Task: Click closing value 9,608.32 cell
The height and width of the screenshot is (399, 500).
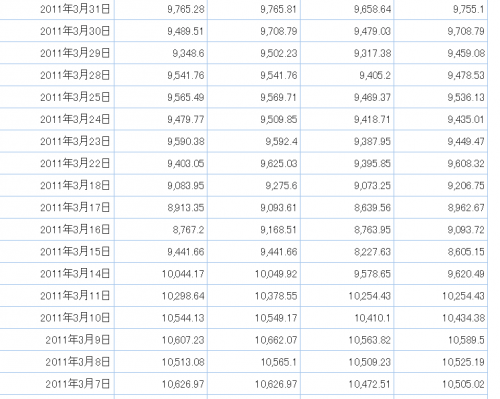Action: coord(441,163)
